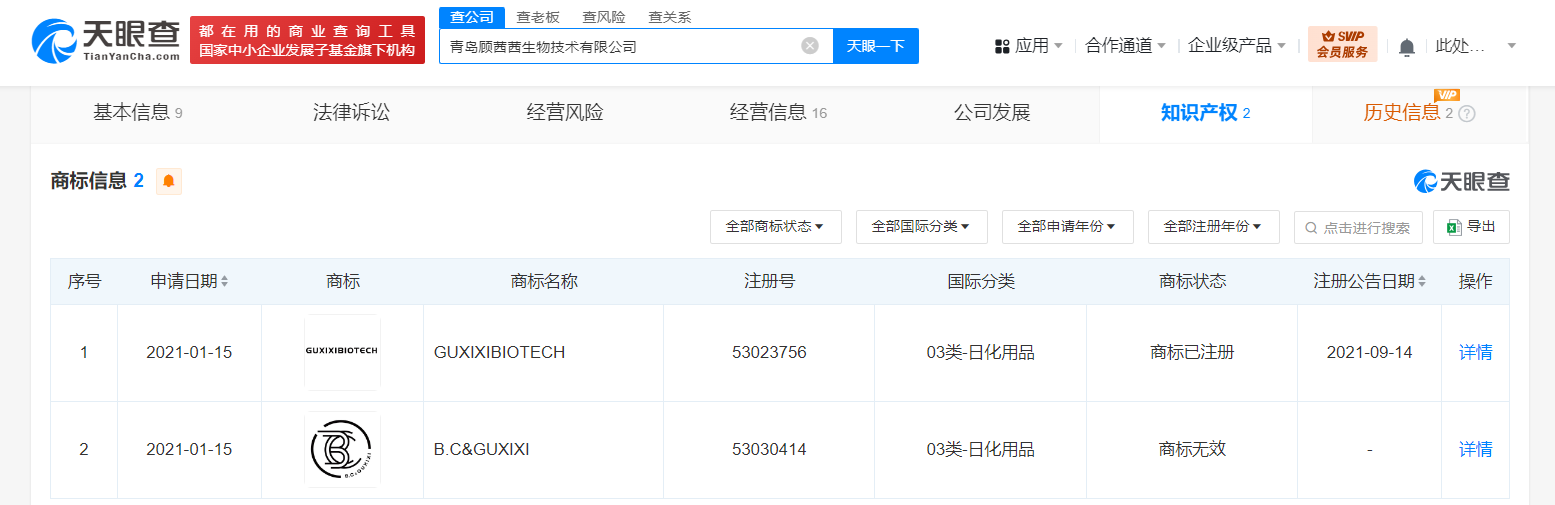Expand the 合作通道 menu
The height and width of the screenshot is (505, 1555).
coord(1126,46)
